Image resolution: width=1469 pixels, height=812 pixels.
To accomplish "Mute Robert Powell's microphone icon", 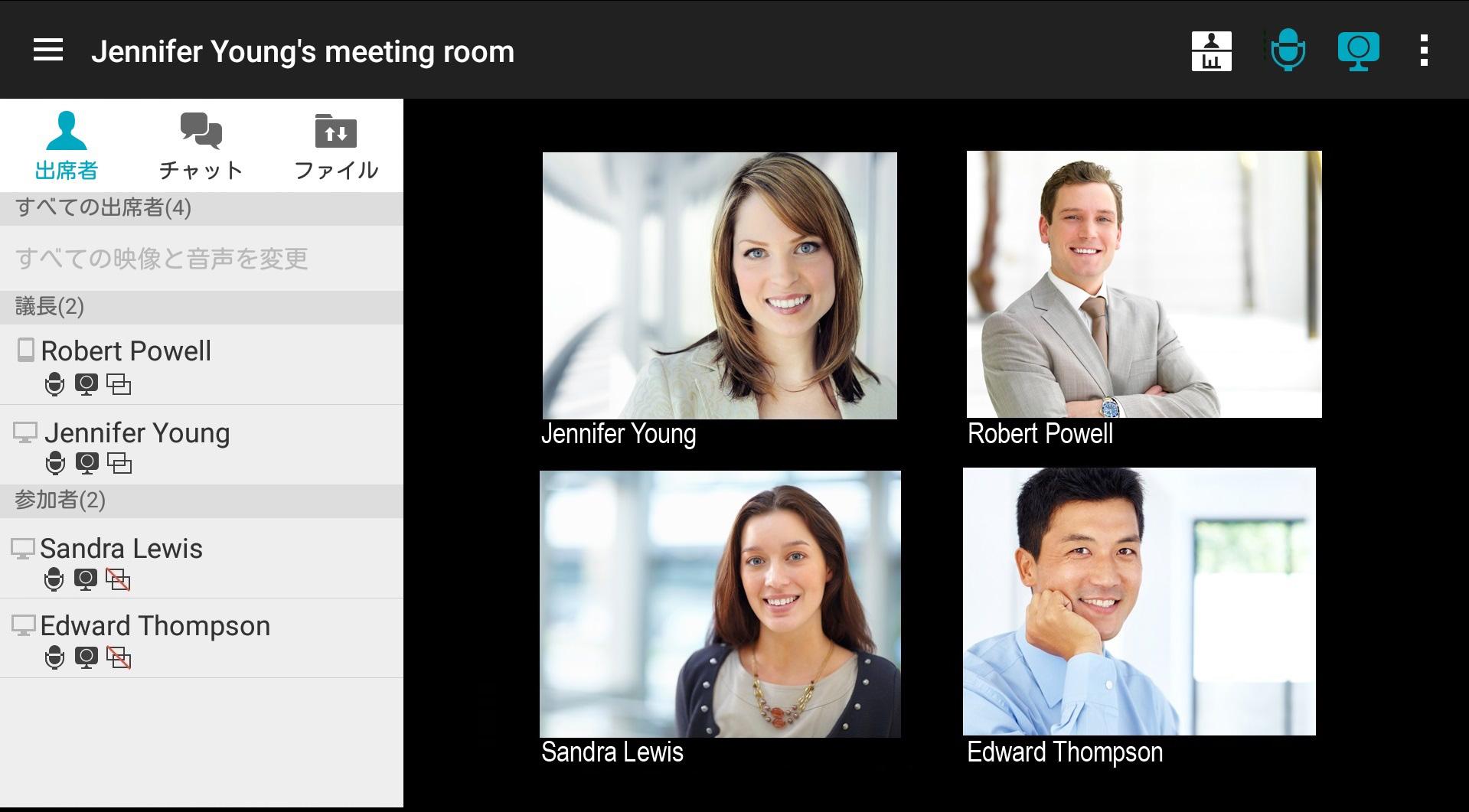I will tap(54, 384).
